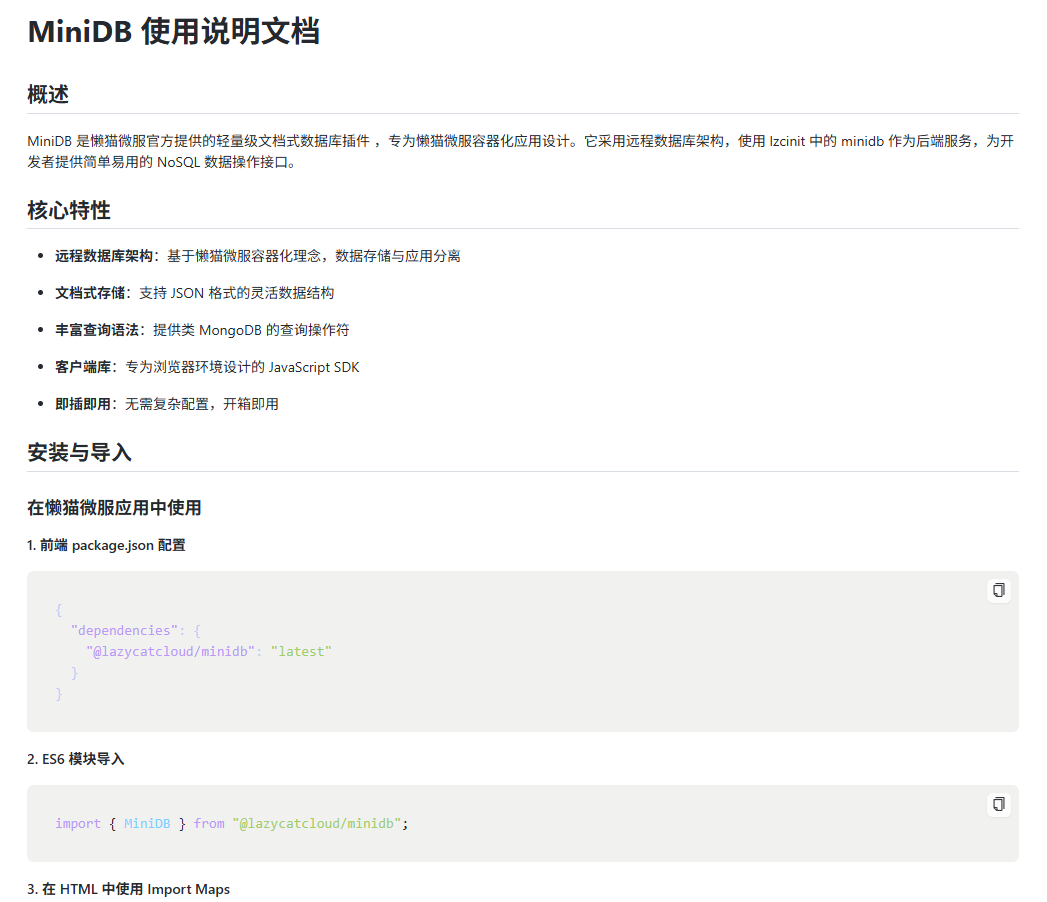1047x902 pixels.
Task: Click the 即插即用 bullet item
Action: click(167, 405)
